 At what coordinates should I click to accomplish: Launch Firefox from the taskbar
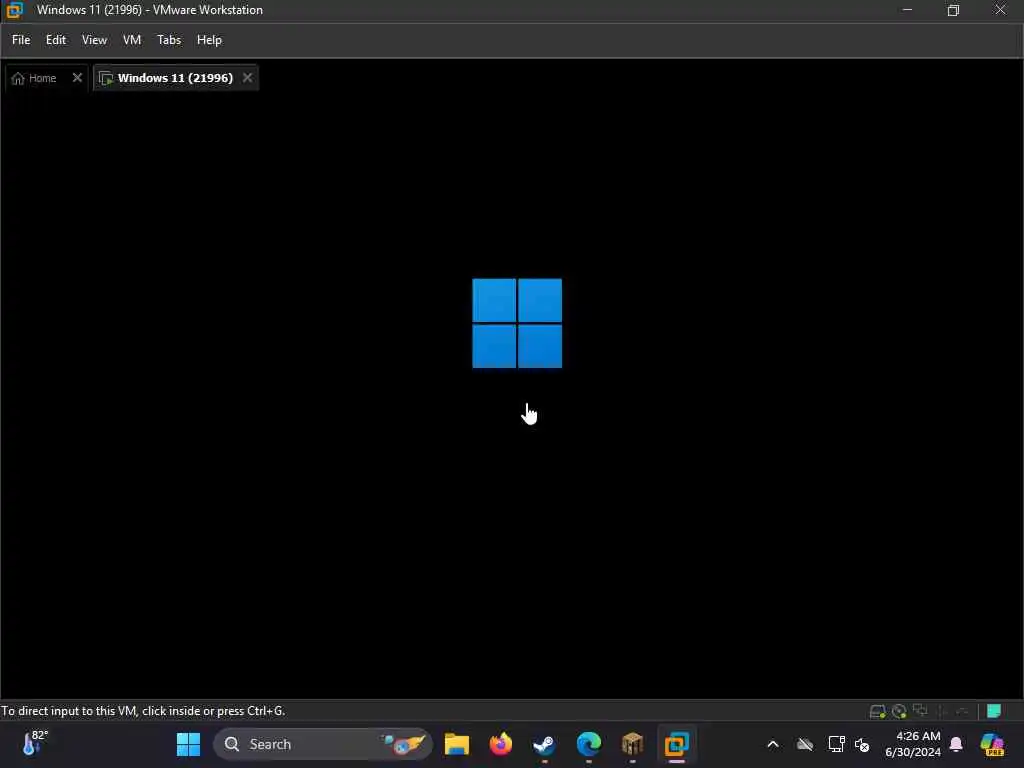pos(501,744)
